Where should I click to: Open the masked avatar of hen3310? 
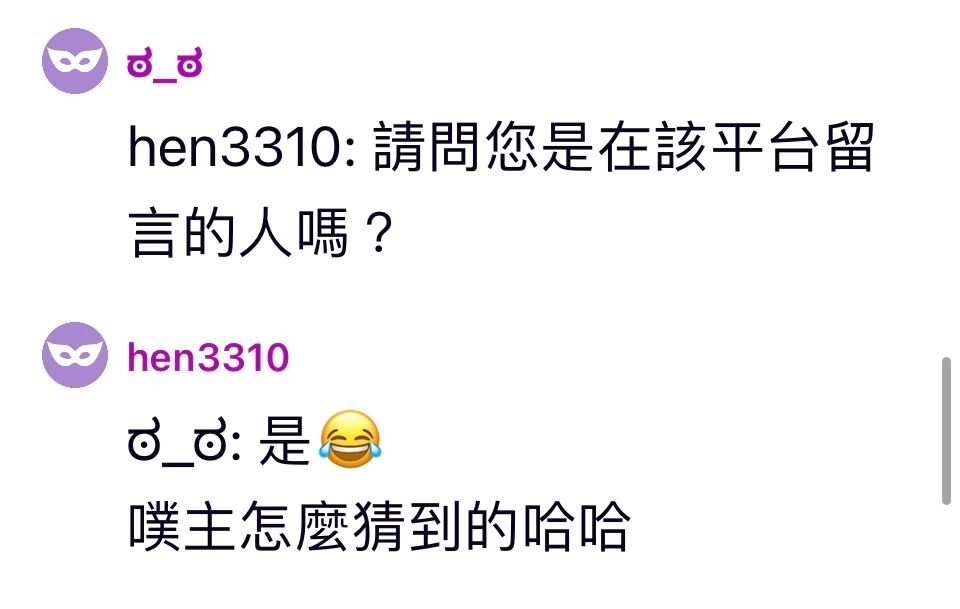[x=75, y=355]
